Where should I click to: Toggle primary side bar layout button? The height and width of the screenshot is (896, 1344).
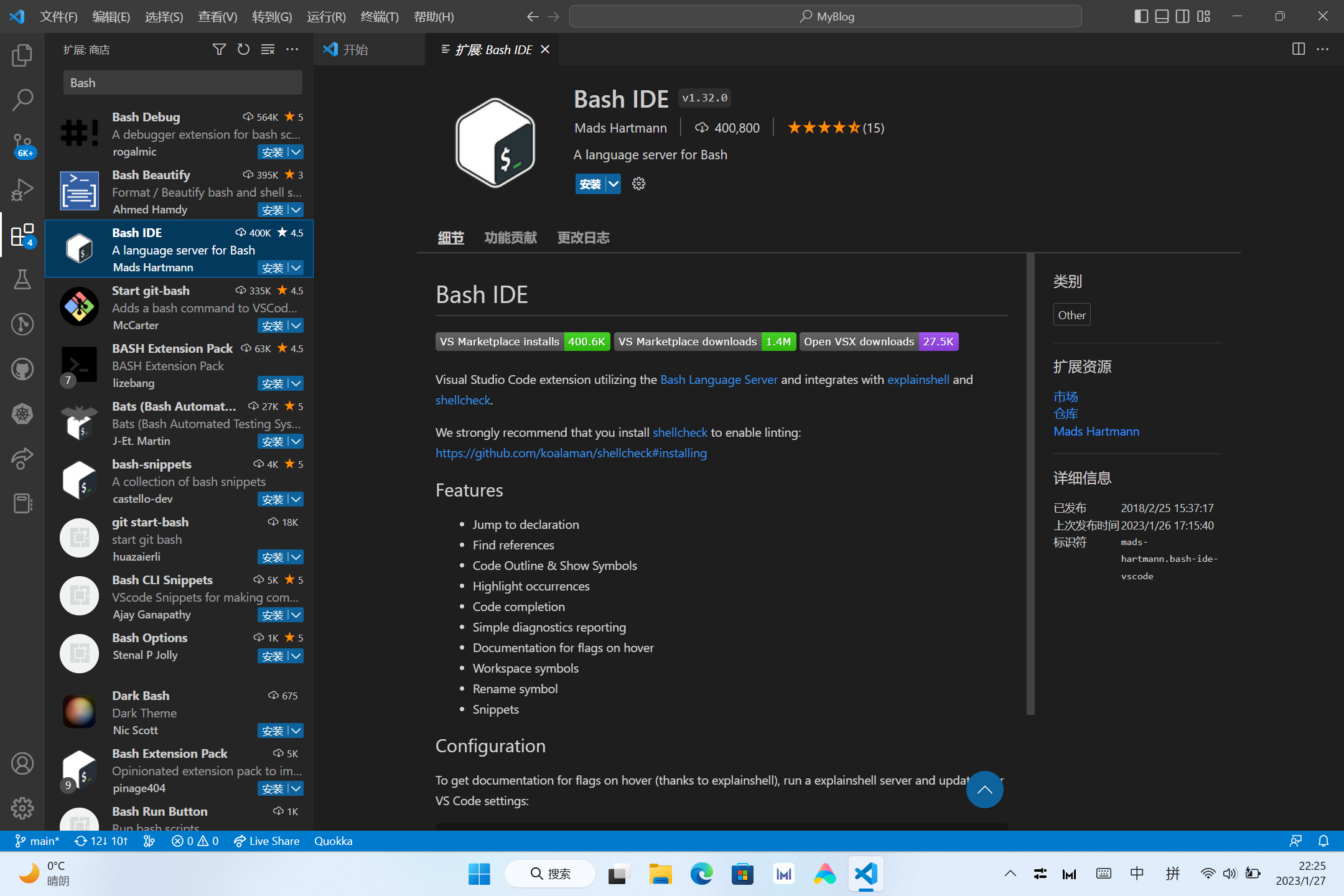point(1141,16)
